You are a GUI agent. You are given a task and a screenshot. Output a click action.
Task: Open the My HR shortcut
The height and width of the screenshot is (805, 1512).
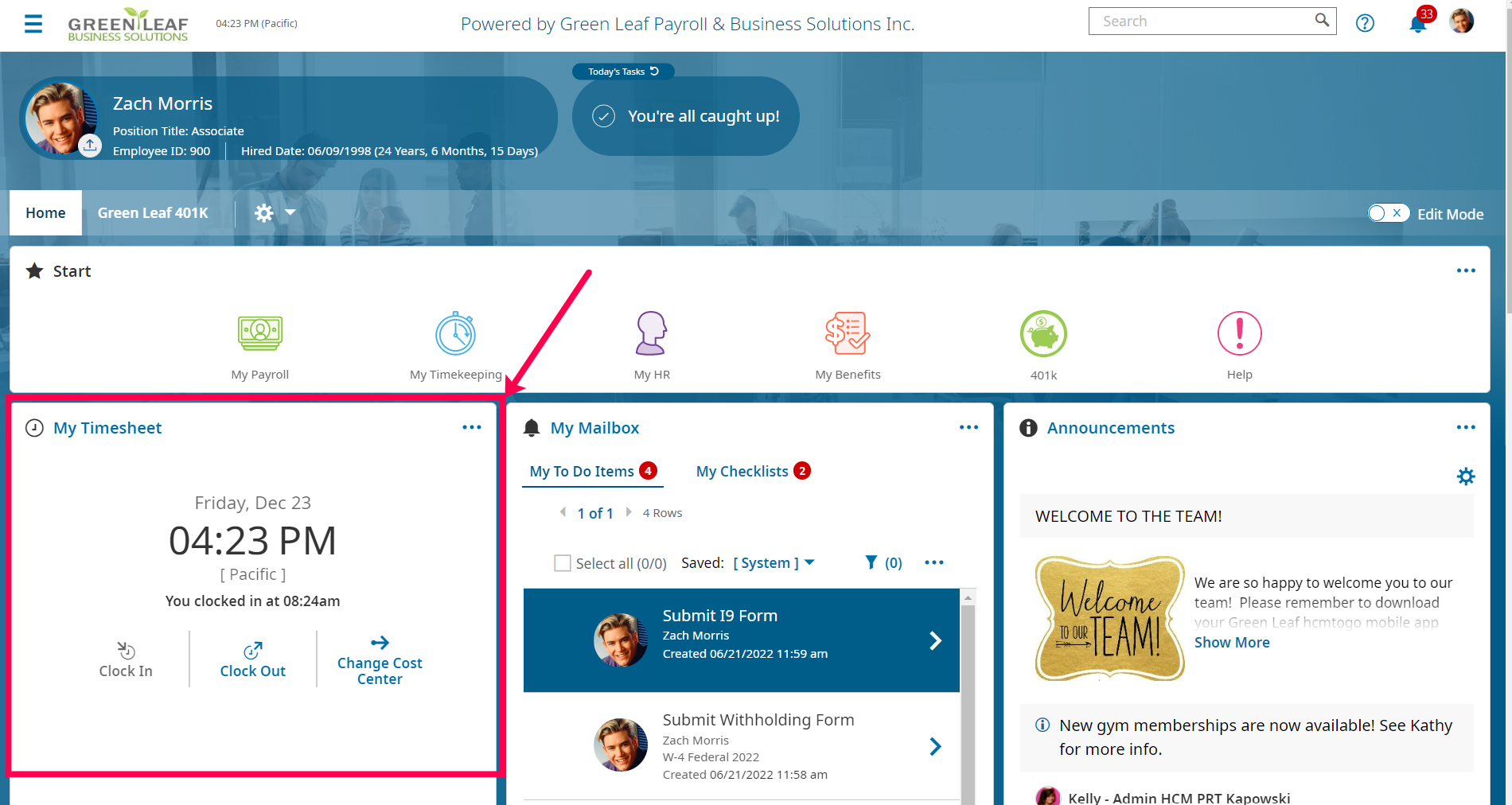click(x=652, y=346)
